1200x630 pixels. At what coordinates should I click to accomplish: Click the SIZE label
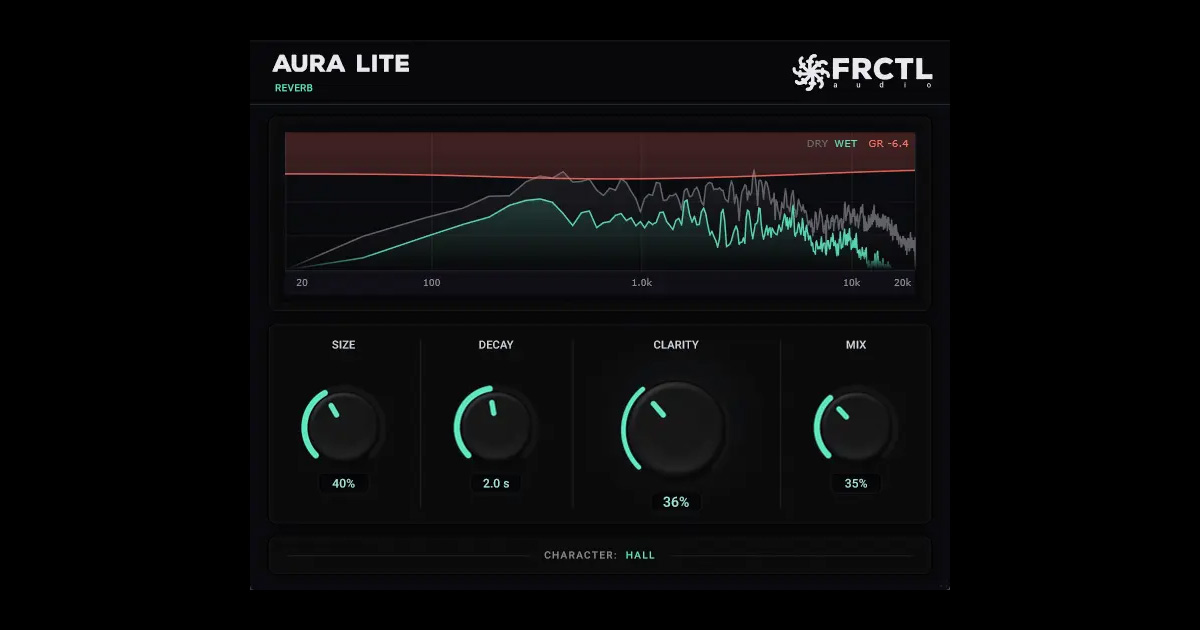(344, 345)
